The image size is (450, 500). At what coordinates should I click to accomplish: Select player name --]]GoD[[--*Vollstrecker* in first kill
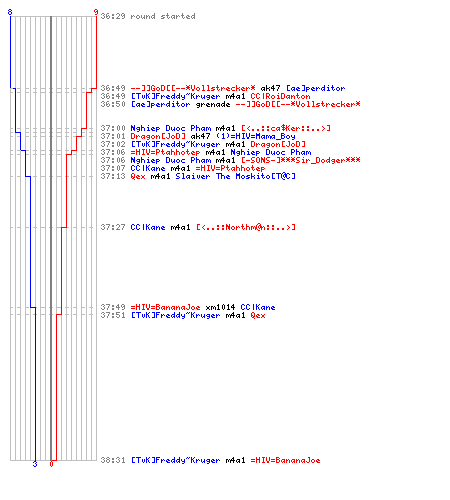coord(193,88)
